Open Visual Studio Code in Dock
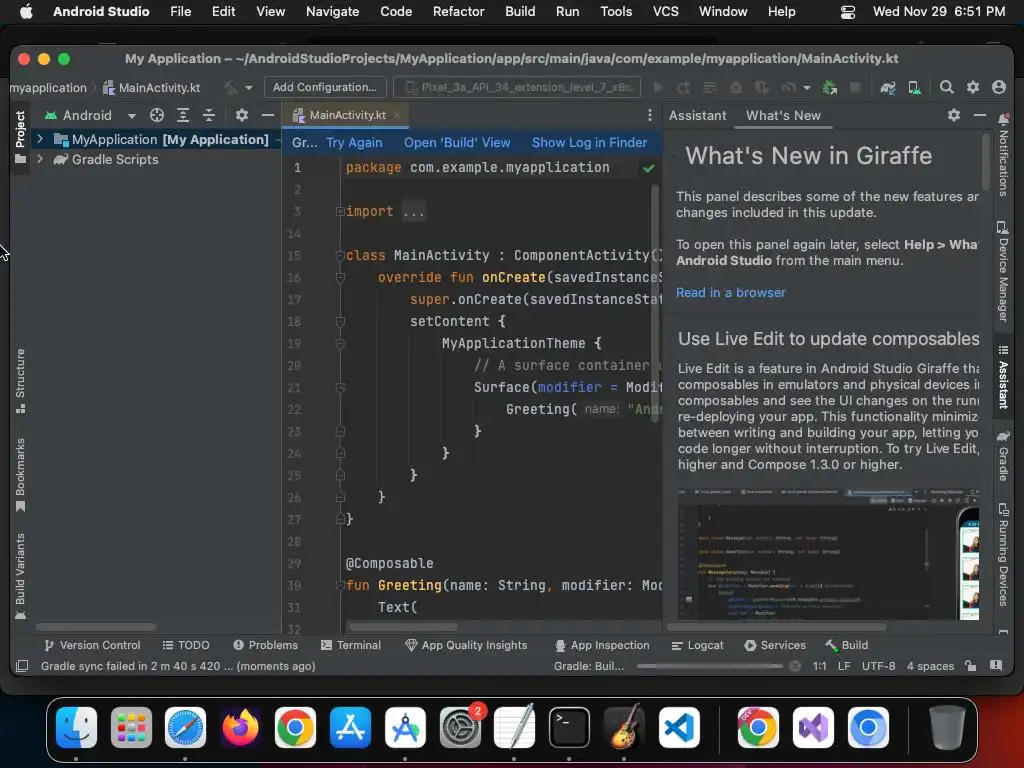1024x768 pixels. pyautogui.click(x=679, y=727)
